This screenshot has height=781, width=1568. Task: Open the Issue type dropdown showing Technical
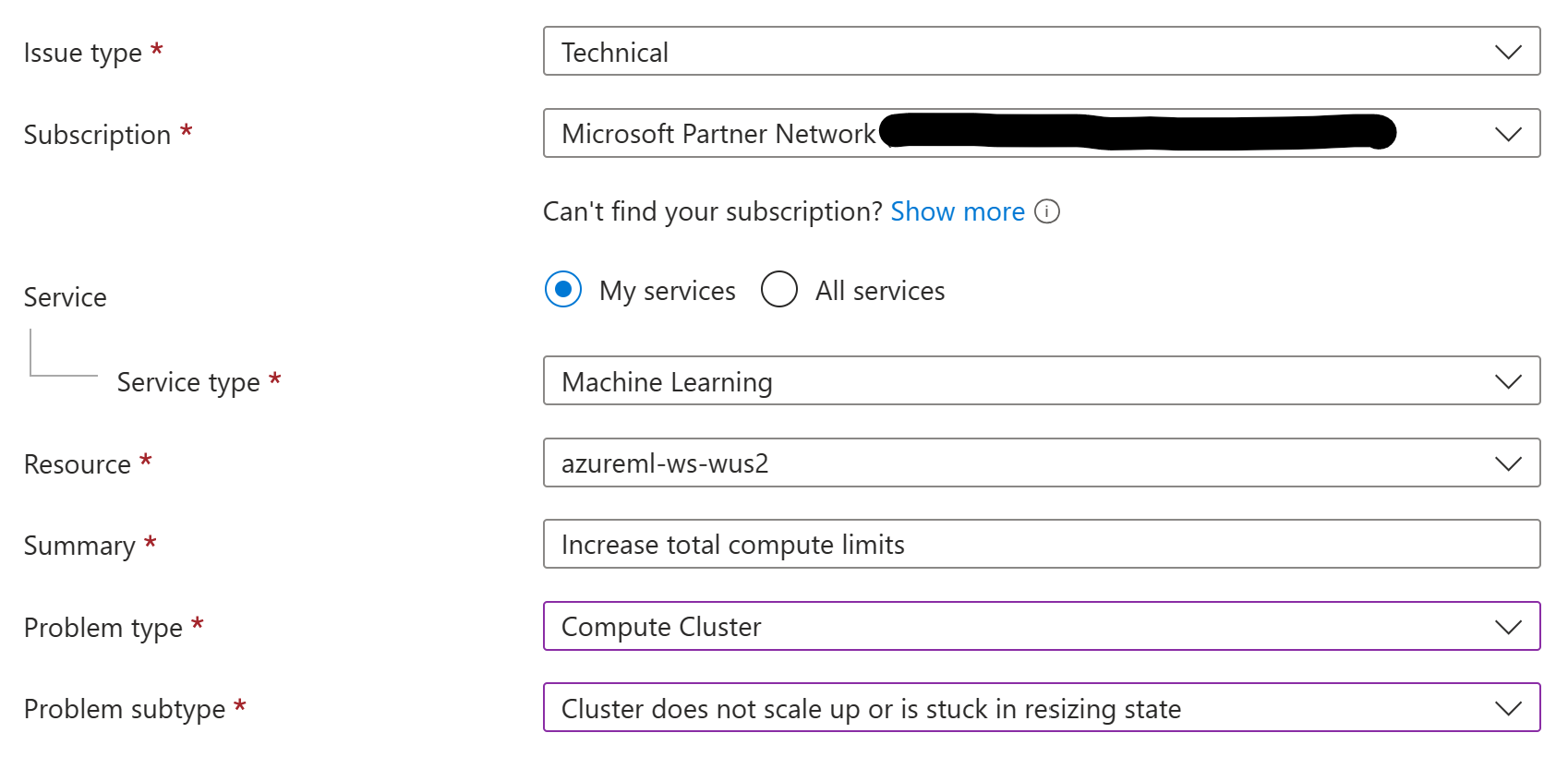(1042, 52)
